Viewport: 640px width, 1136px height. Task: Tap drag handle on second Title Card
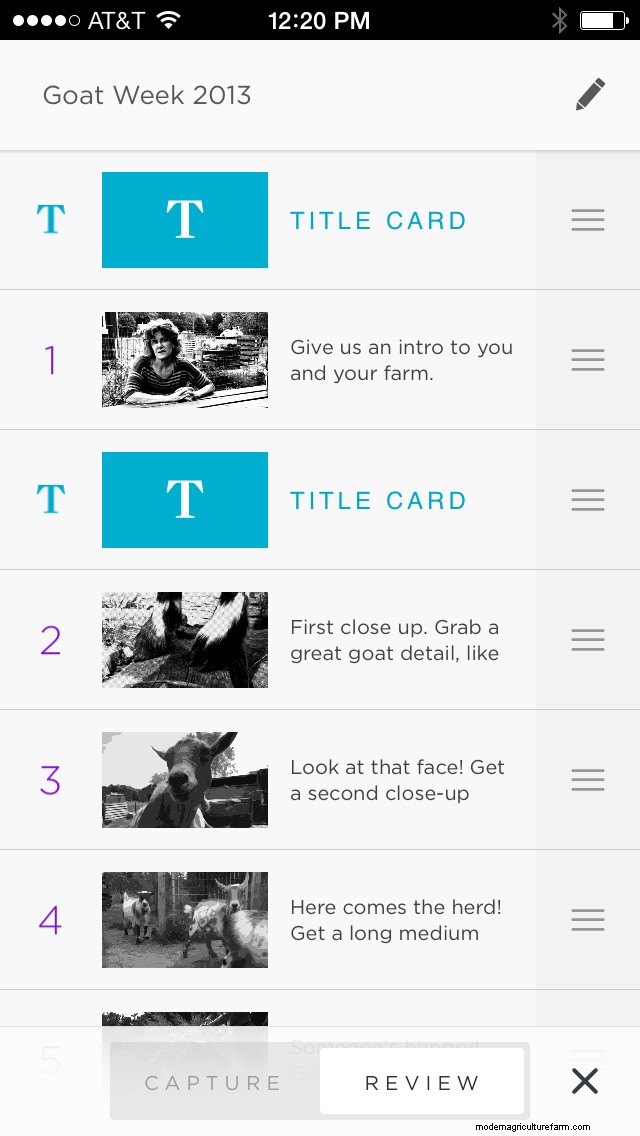click(588, 500)
